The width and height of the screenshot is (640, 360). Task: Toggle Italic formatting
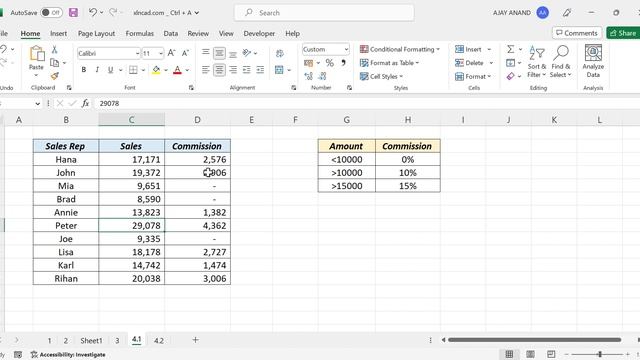(x=97, y=70)
